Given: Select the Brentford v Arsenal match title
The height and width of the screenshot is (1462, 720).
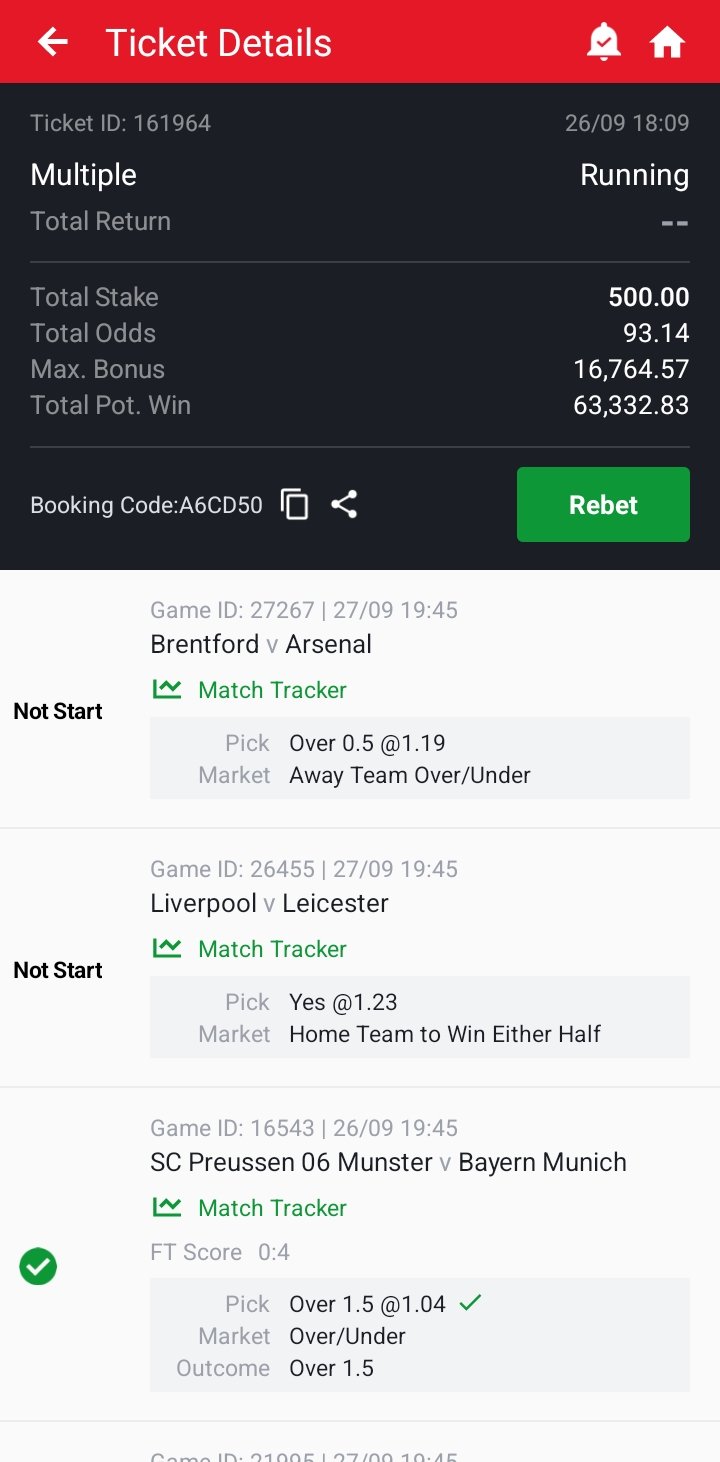Looking at the screenshot, I should tap(261, 644).
